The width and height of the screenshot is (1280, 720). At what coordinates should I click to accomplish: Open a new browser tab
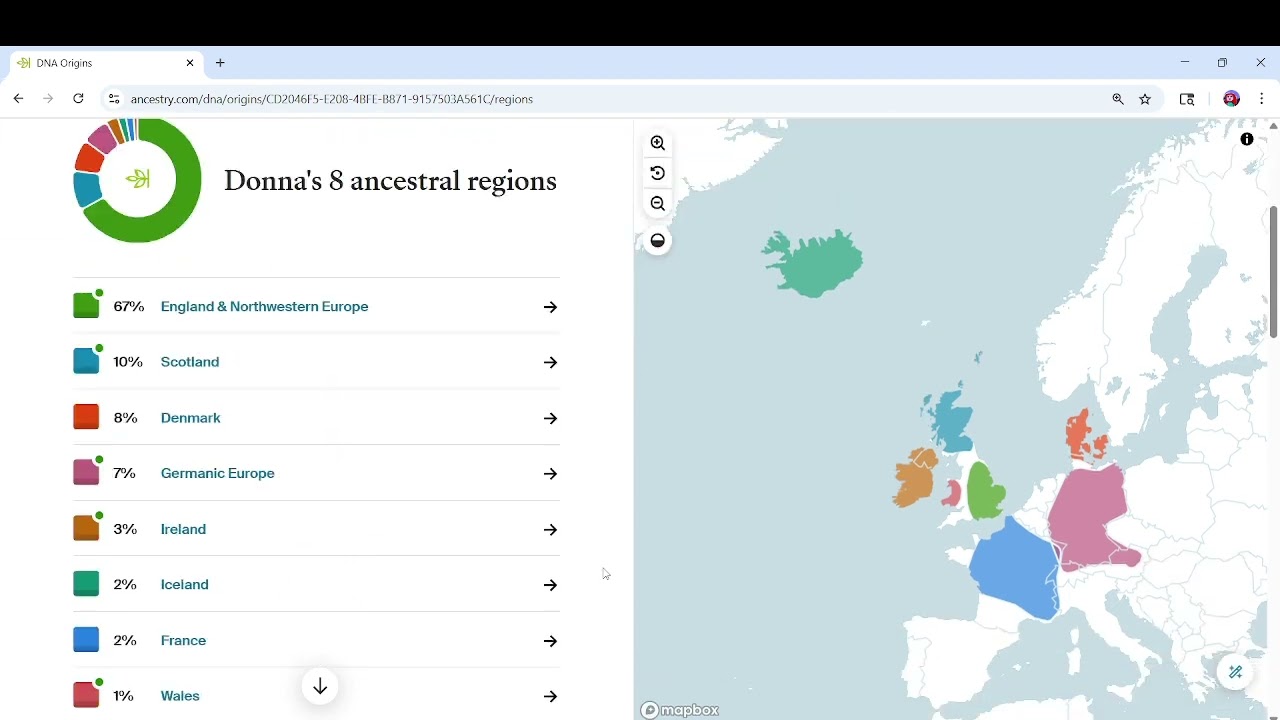220,63
